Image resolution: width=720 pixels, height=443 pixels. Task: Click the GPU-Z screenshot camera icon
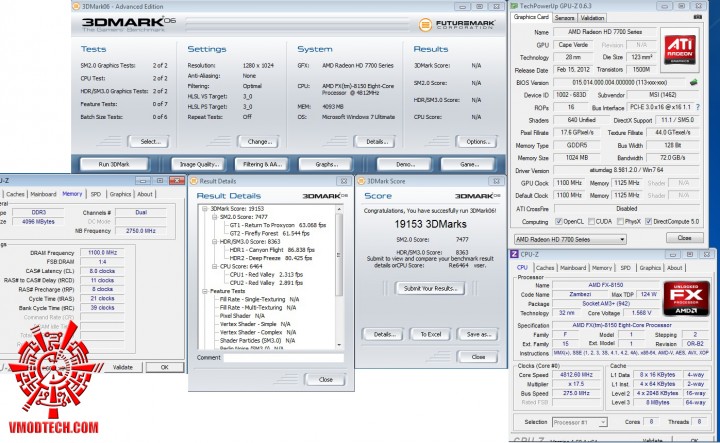click(x=698, y=17)
